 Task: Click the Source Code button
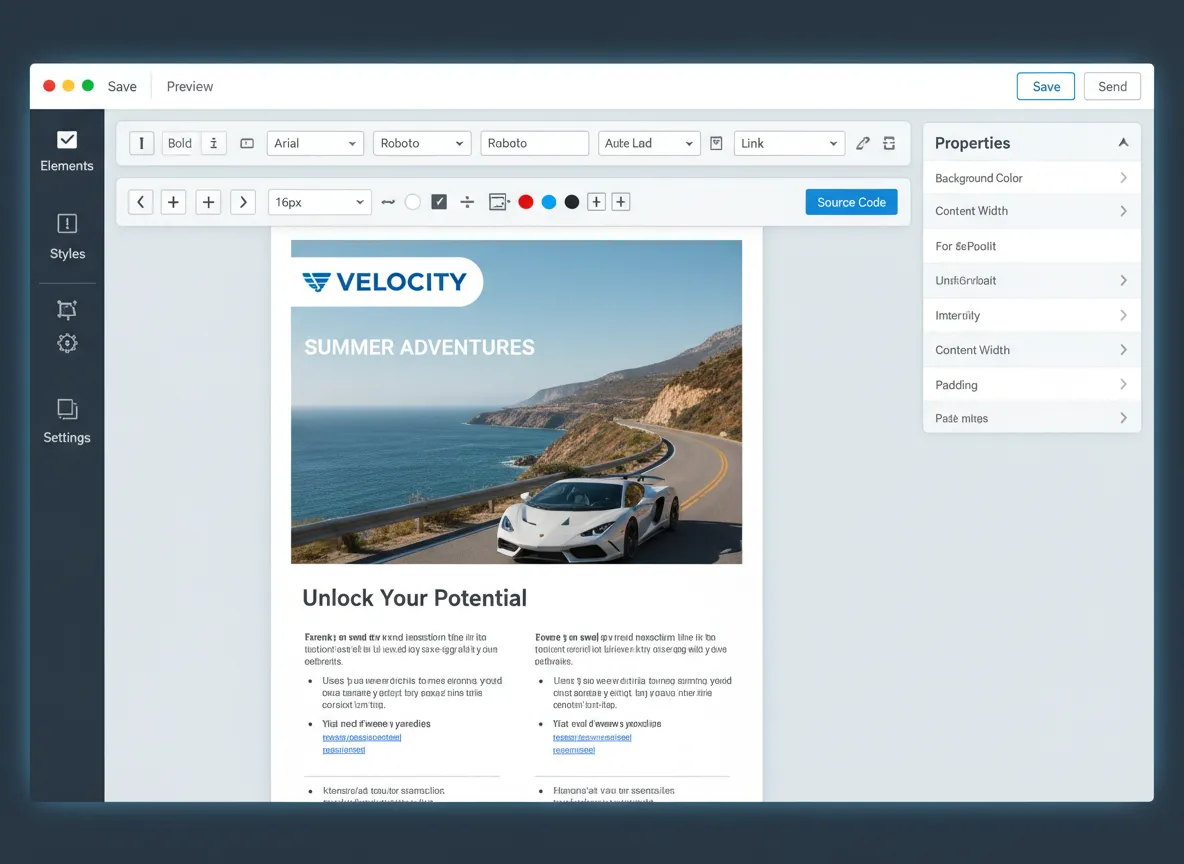coord(851,201)
